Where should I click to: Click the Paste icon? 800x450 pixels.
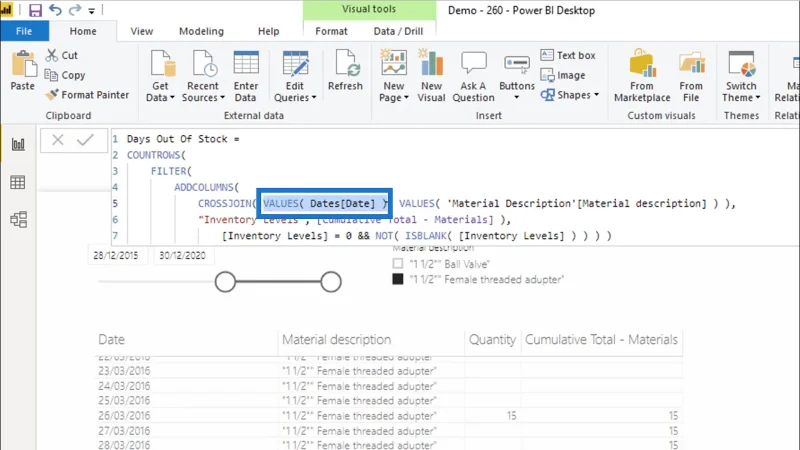23,65
